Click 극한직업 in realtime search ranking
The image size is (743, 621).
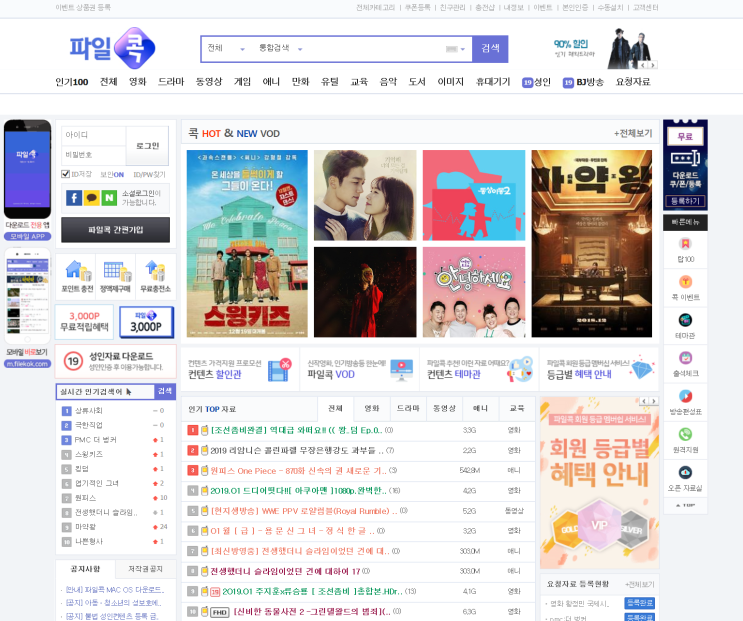89,425
